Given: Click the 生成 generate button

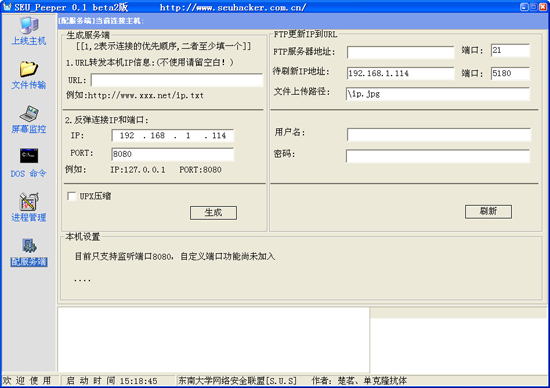Looking at the screenshot, I should 213,213.
